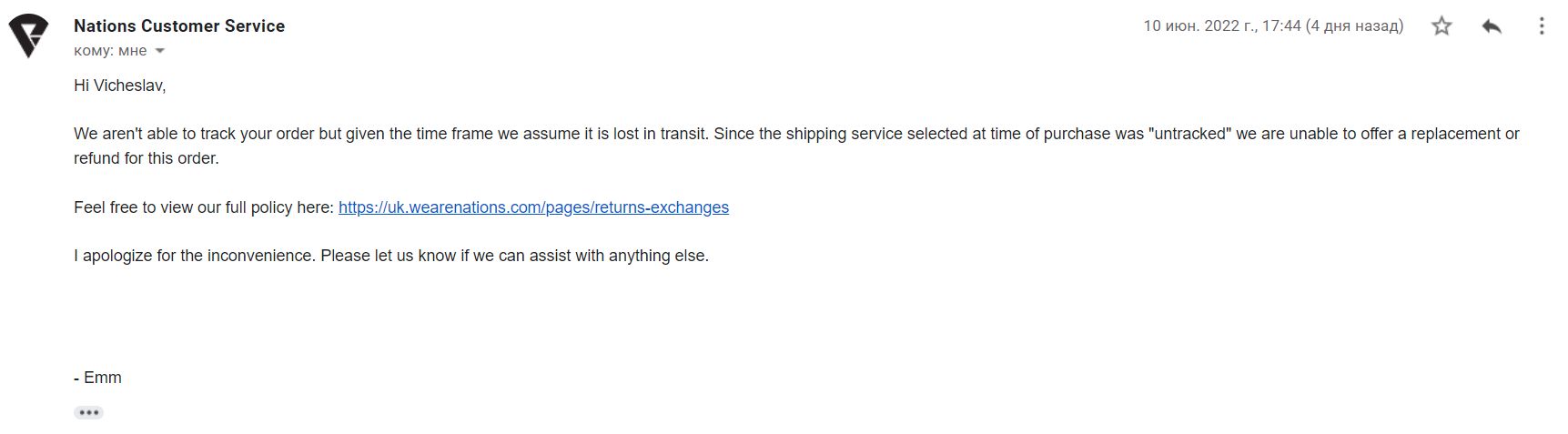The height and width of the screenshot is (434, 1568).
Task: Click sender name Nations Customer Service
Action: [179, 26]
